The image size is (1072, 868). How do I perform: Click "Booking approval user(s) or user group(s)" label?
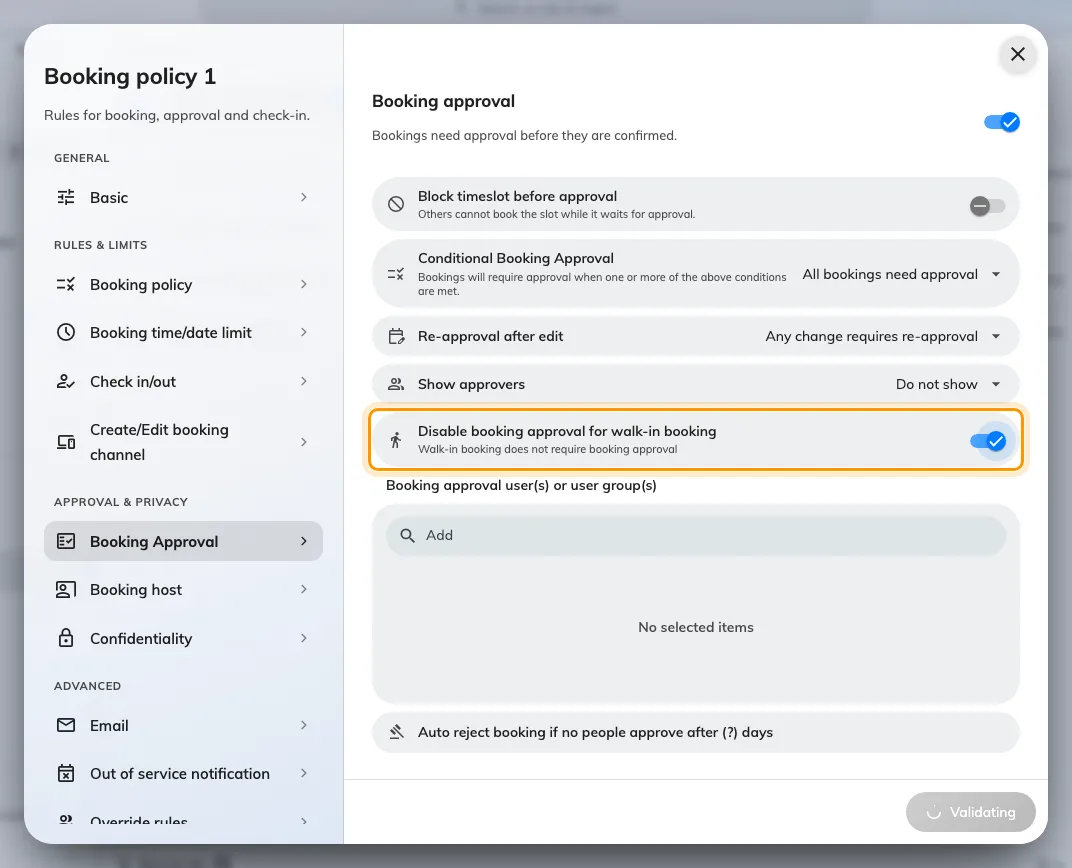[x=521, y=485]
